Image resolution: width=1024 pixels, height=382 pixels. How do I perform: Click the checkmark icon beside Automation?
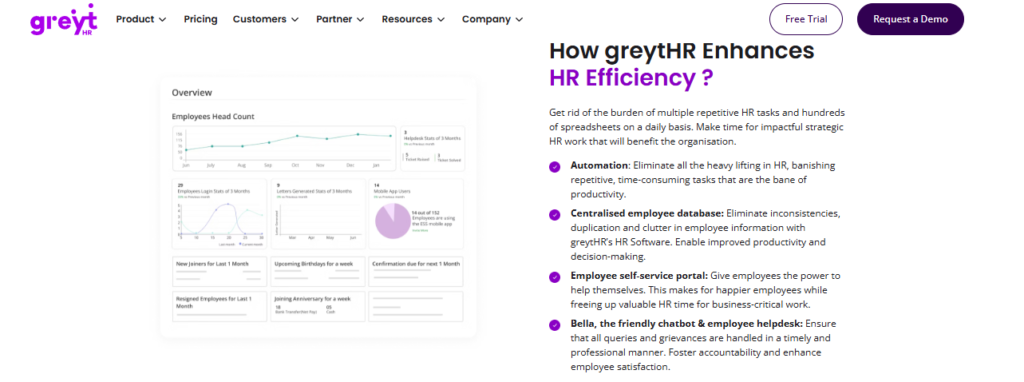click(554, 167)
